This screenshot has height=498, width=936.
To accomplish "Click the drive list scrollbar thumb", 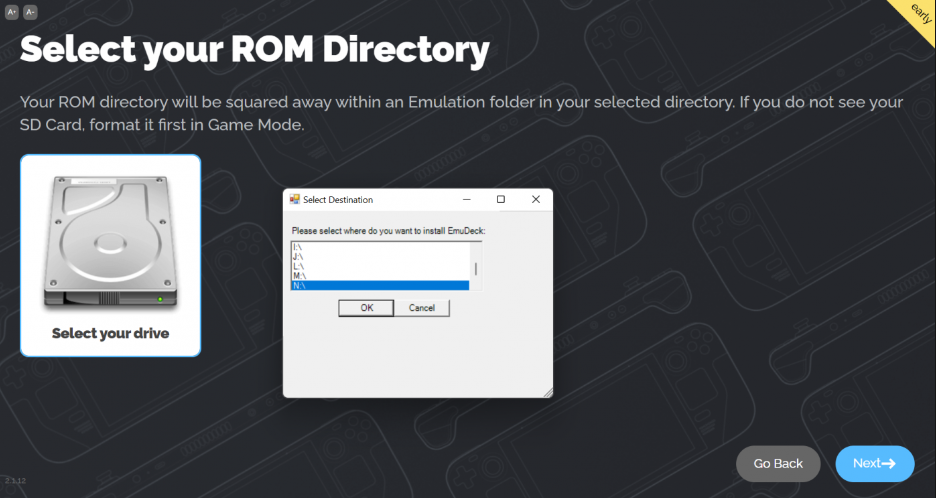I will (x=476, y=269).
